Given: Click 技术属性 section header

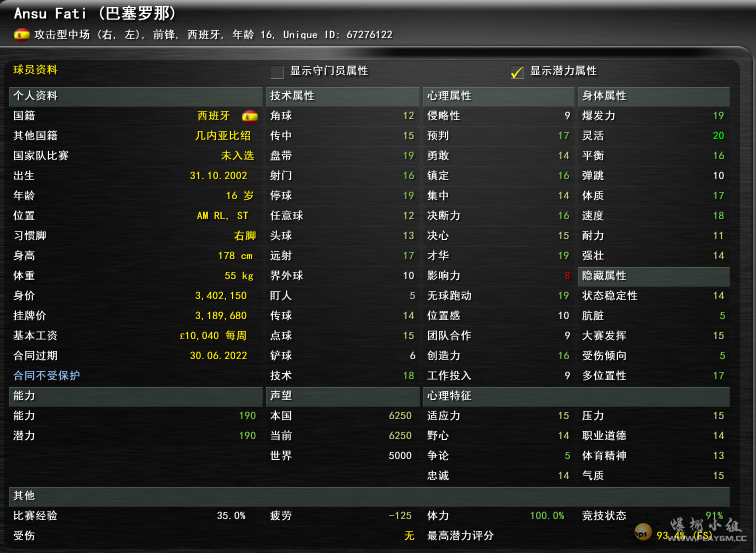Looking at the screenshot, I should 342,96.
